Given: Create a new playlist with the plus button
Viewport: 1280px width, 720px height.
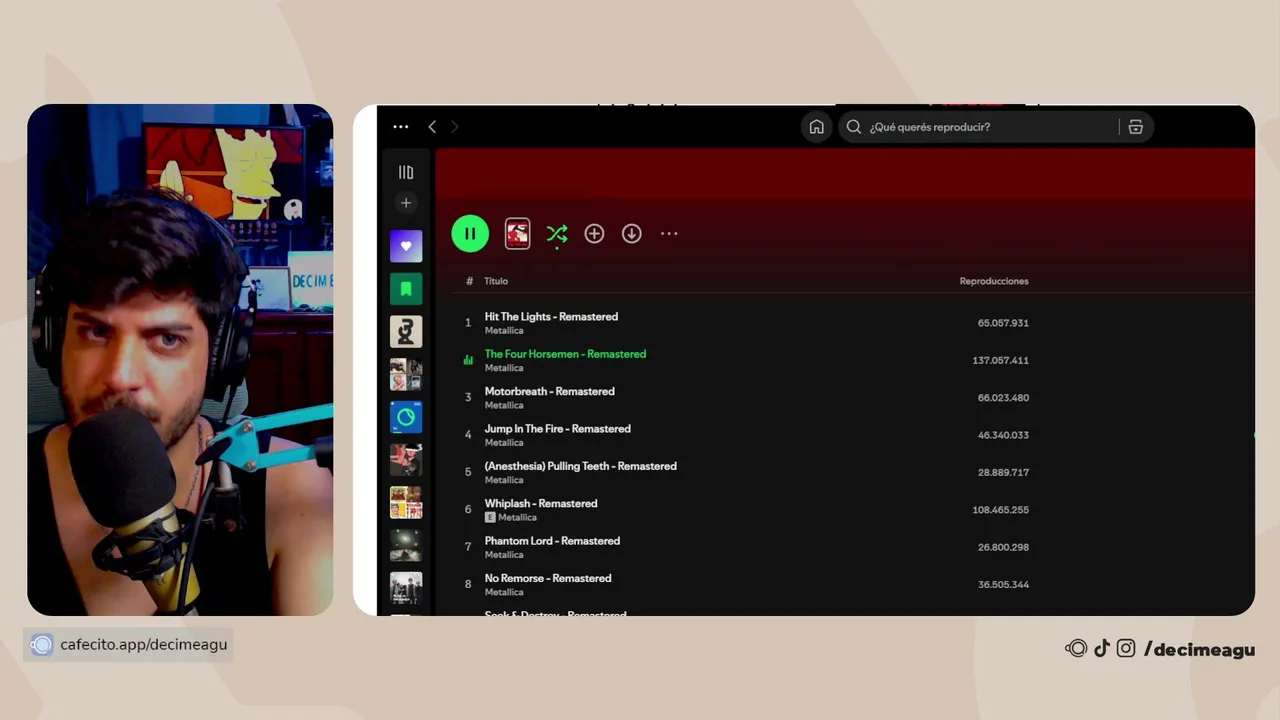Looking at the screenshot, I should (x=406, y=203).
